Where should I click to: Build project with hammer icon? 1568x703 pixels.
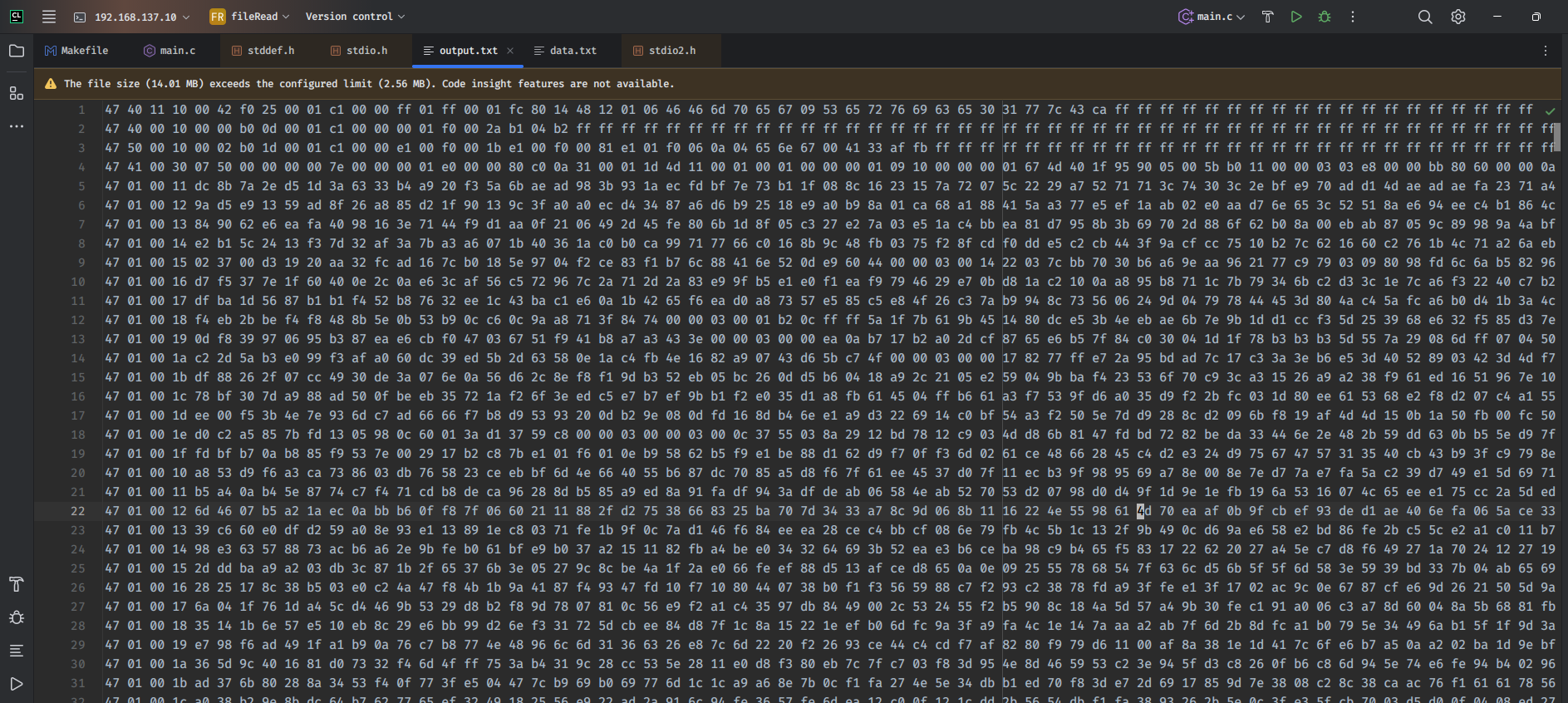(x=1268, y=17)
